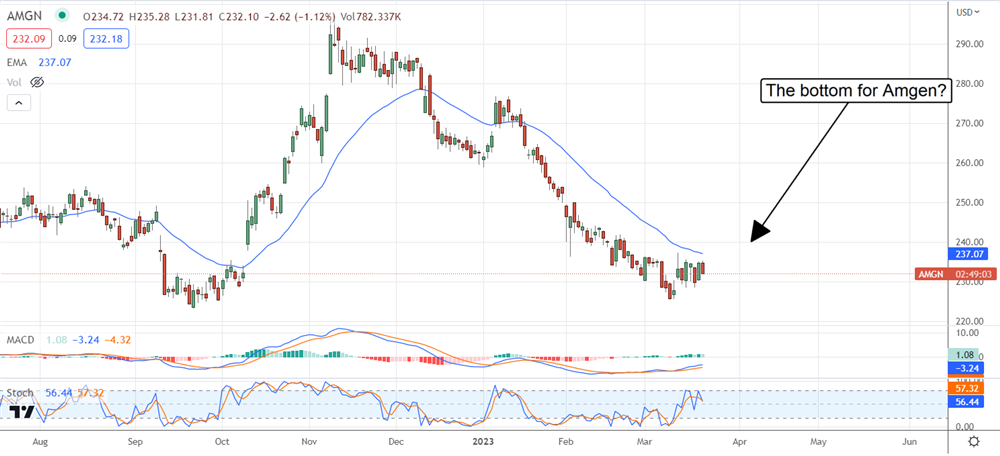Image resolution: width=1000 pixels, height=456 pixels.
Task: Click the green market status dot beside AMGN
Action: (62, 13)
